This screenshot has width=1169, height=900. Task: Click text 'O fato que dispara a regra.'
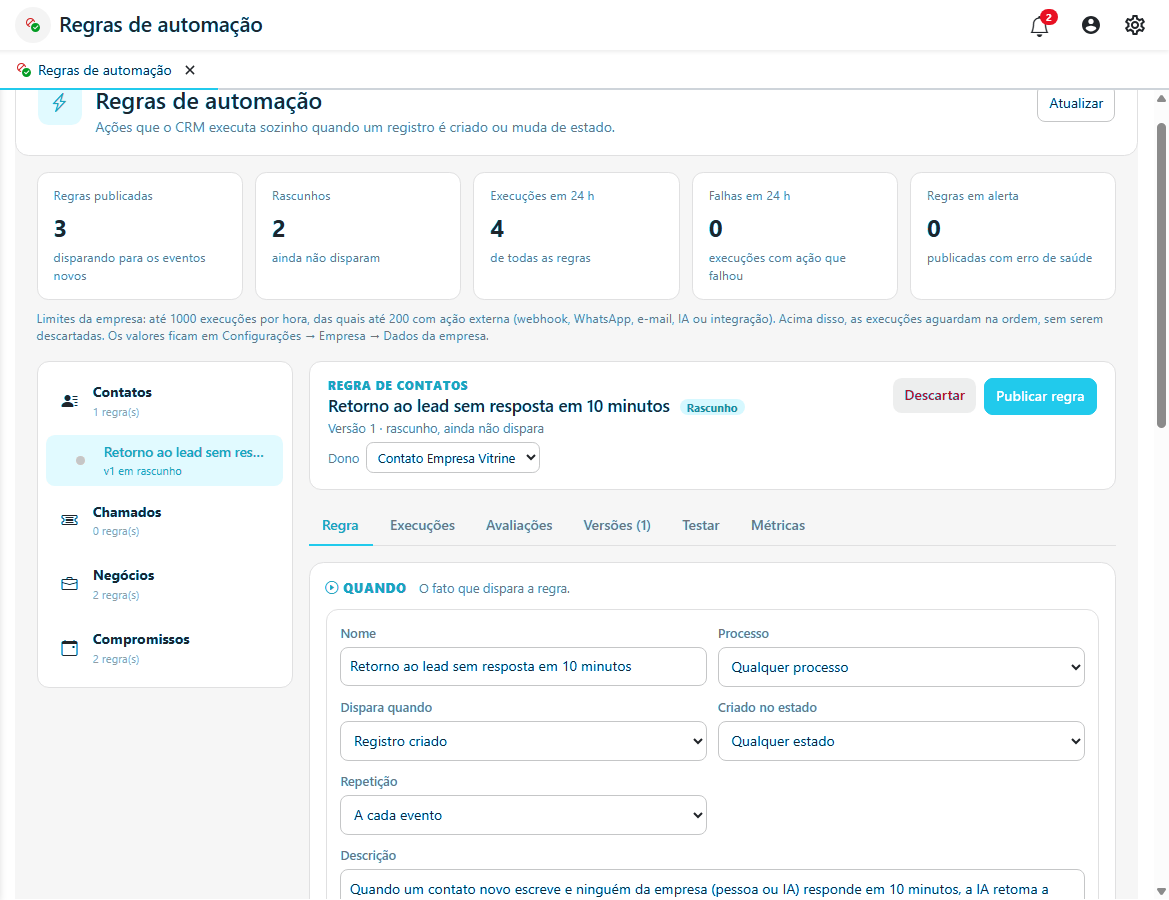coord(494,588)
